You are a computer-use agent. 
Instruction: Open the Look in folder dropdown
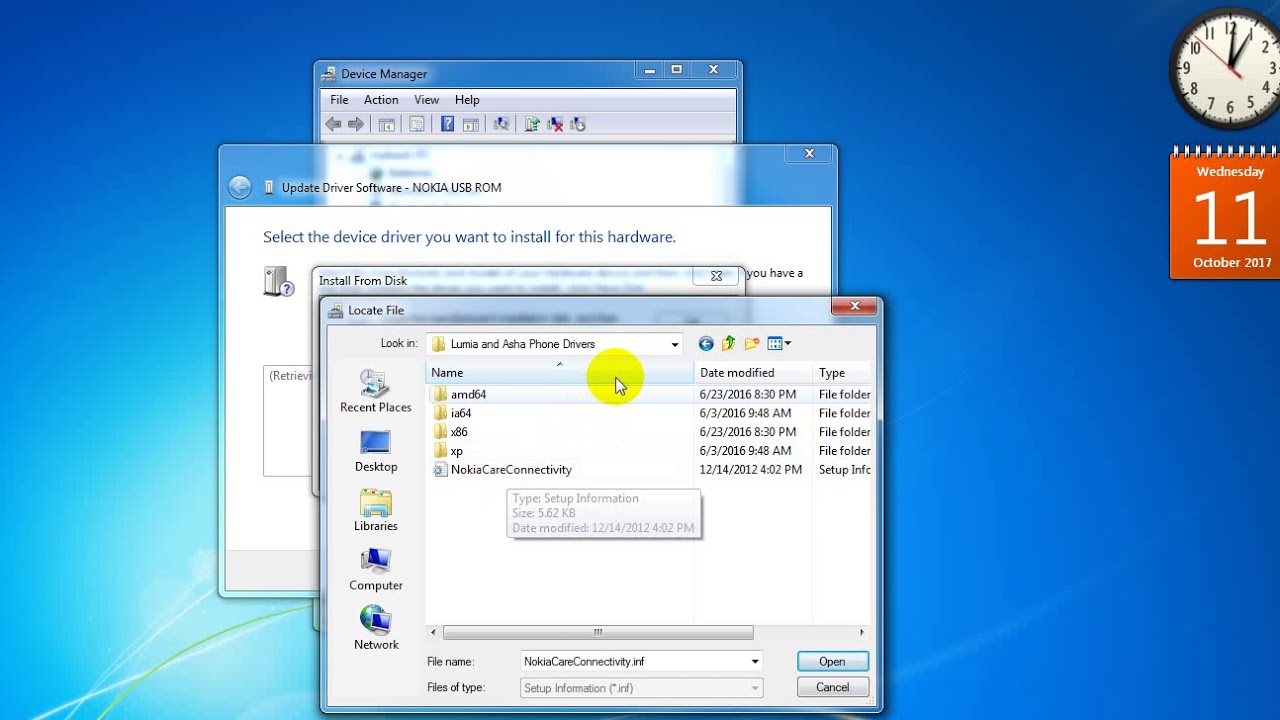point(674,344)
